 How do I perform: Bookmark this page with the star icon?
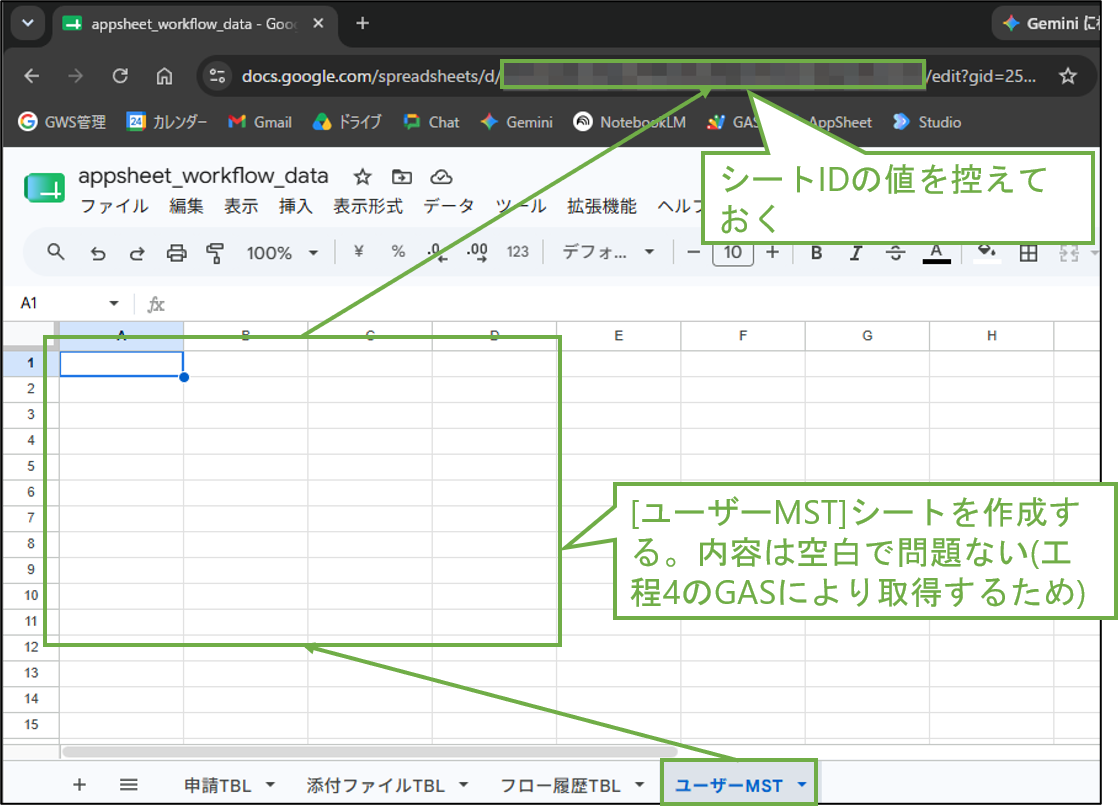(x=1067, y=76)
